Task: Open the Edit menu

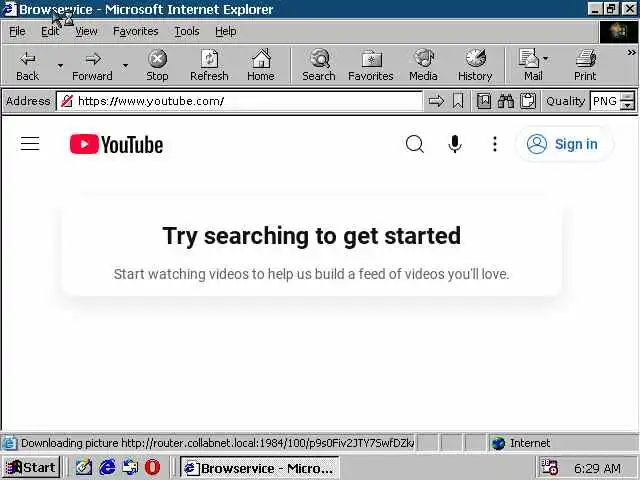Action: click(x=50, y=31)
